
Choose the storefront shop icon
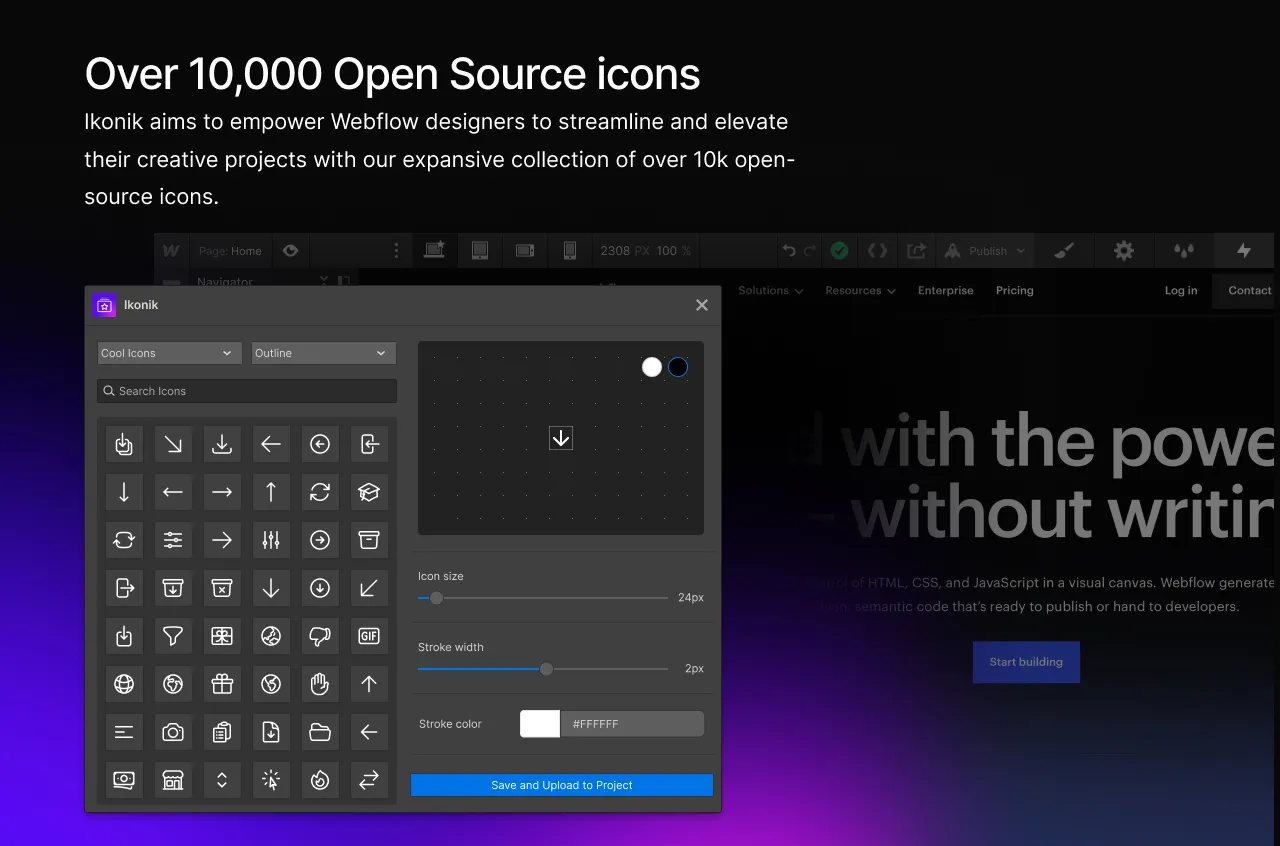coord(173,781)
